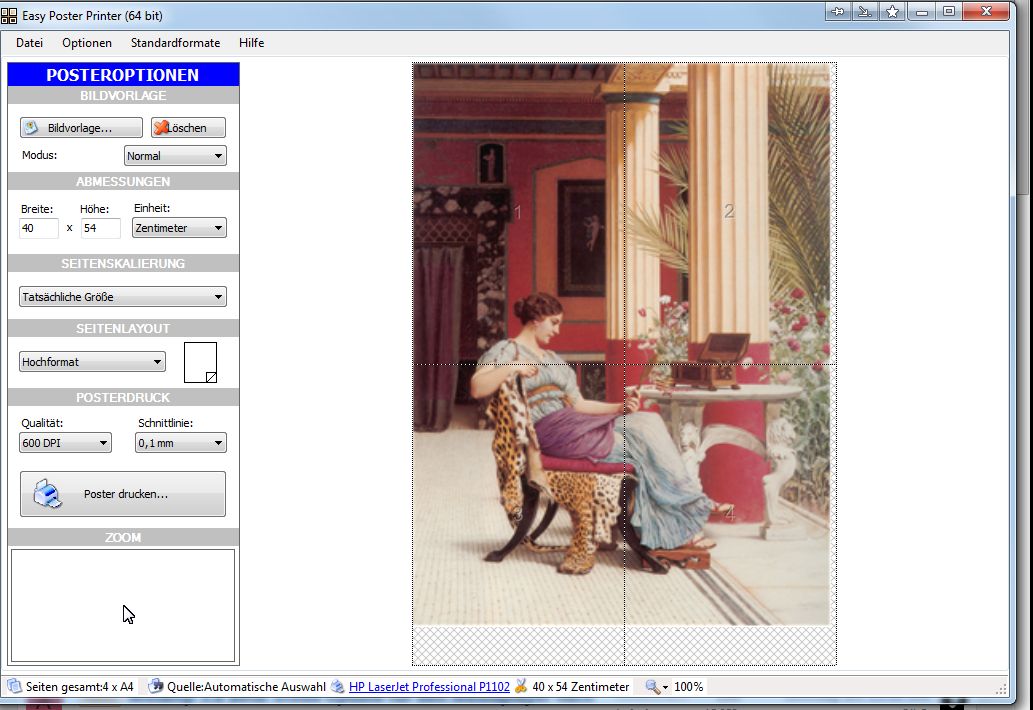Click the Quelle:Automatische Auswahl status text
The height and width of the screenshot is (710, 1033).
[x=246, y=686]
